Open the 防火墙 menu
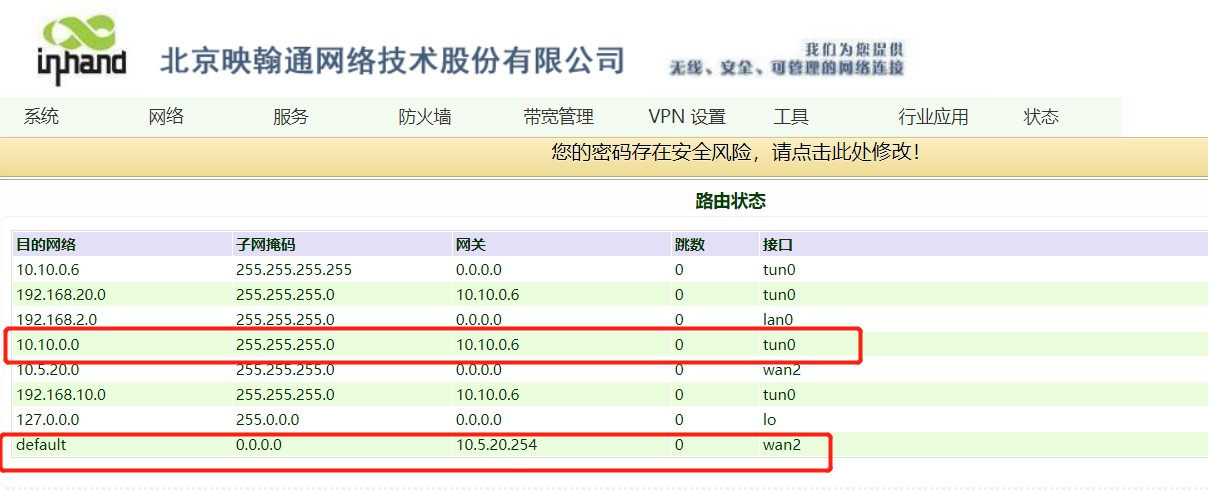This screenshot has height=493, width=1208. point(425,117)
